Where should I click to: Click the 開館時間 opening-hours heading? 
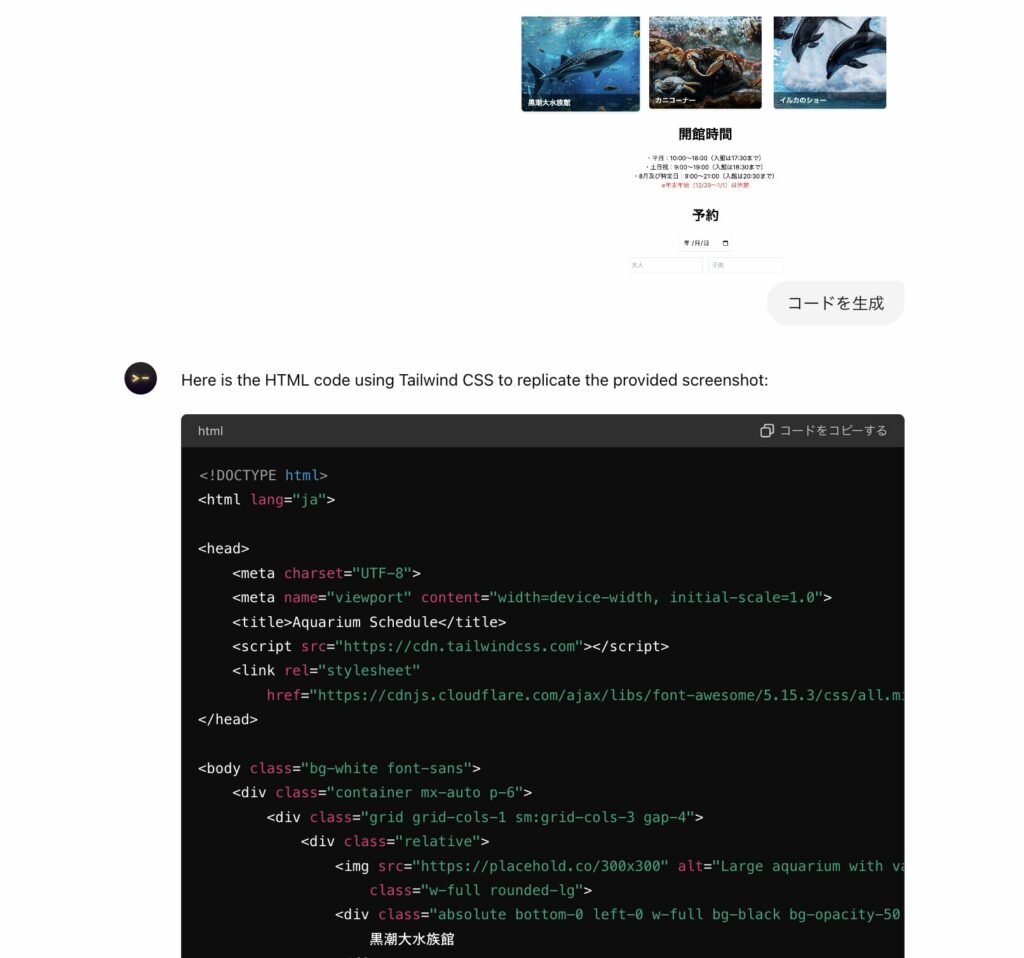[x=704, y=133]
